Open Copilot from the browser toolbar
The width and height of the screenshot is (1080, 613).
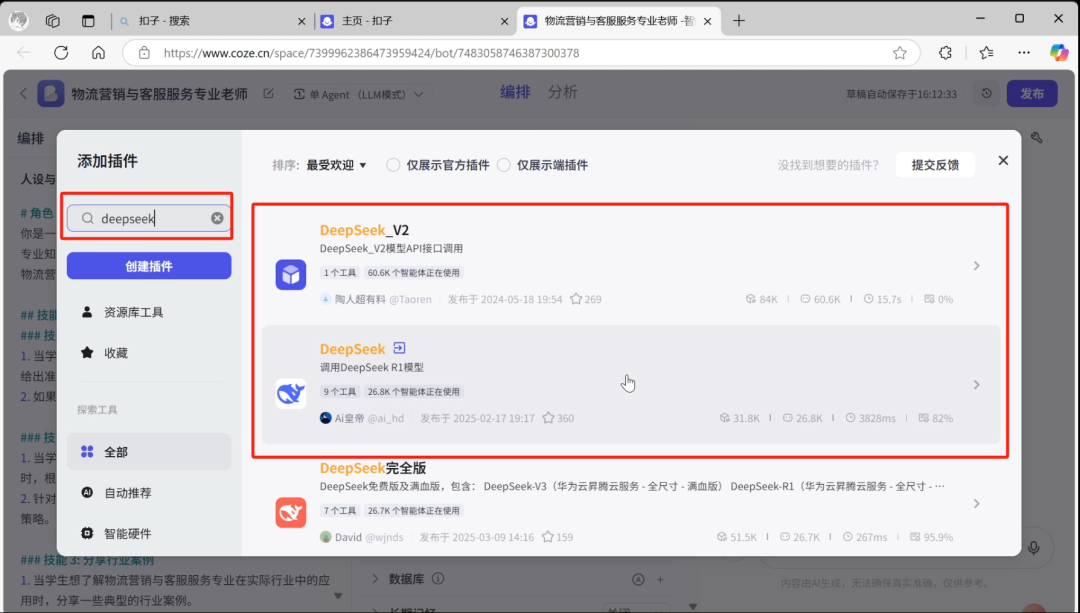(1057, 53)
